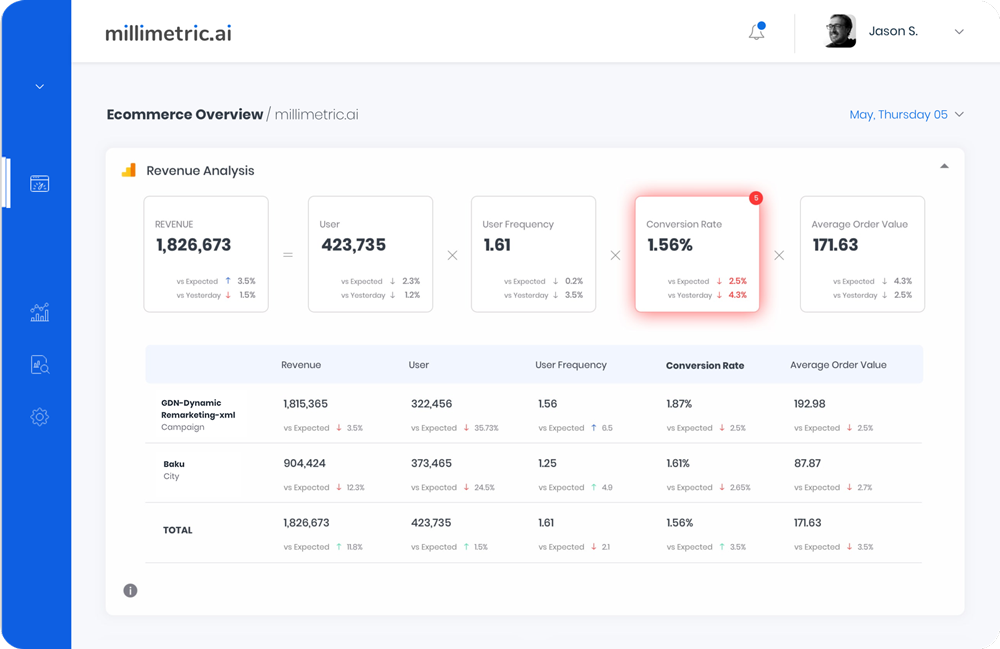Select the Revenue column header
Screen dimensions: 1000x649
pyautogui.click(x=301, y=364)
